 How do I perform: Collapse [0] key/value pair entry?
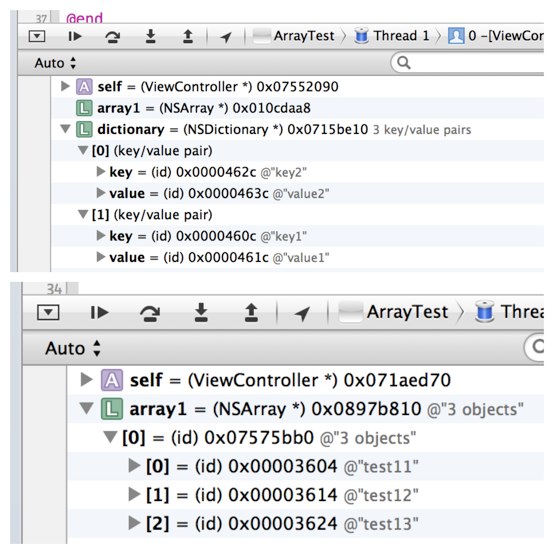point(83,150)
